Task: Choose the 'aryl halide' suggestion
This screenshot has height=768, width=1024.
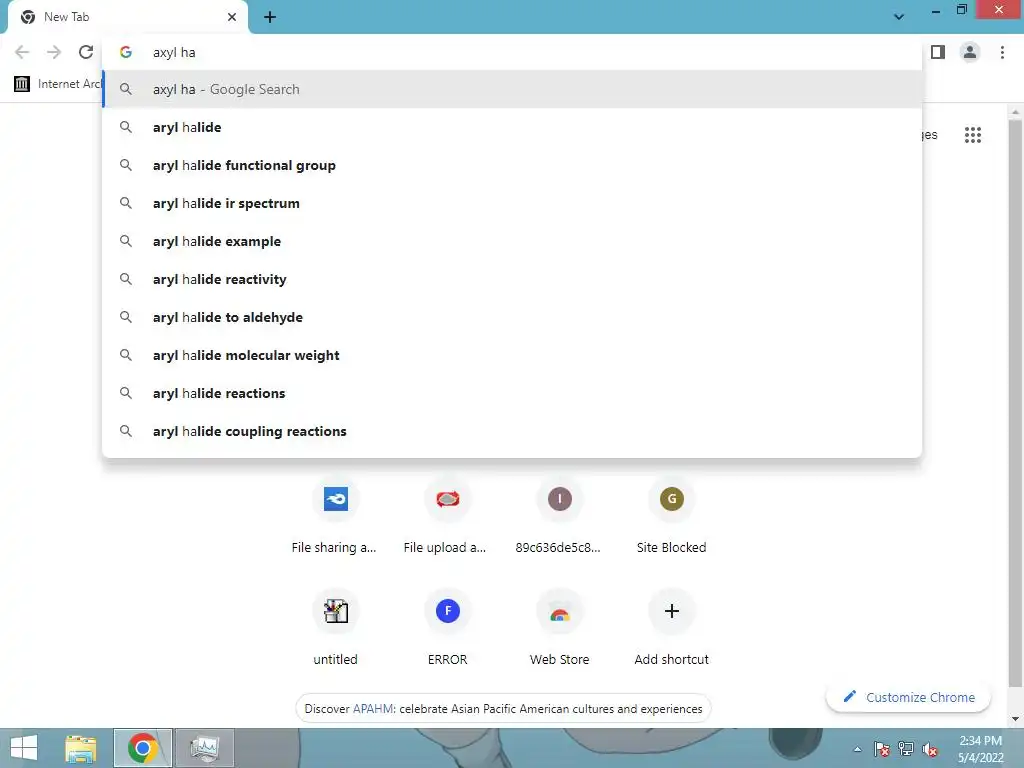Action: tap(512, 127)
